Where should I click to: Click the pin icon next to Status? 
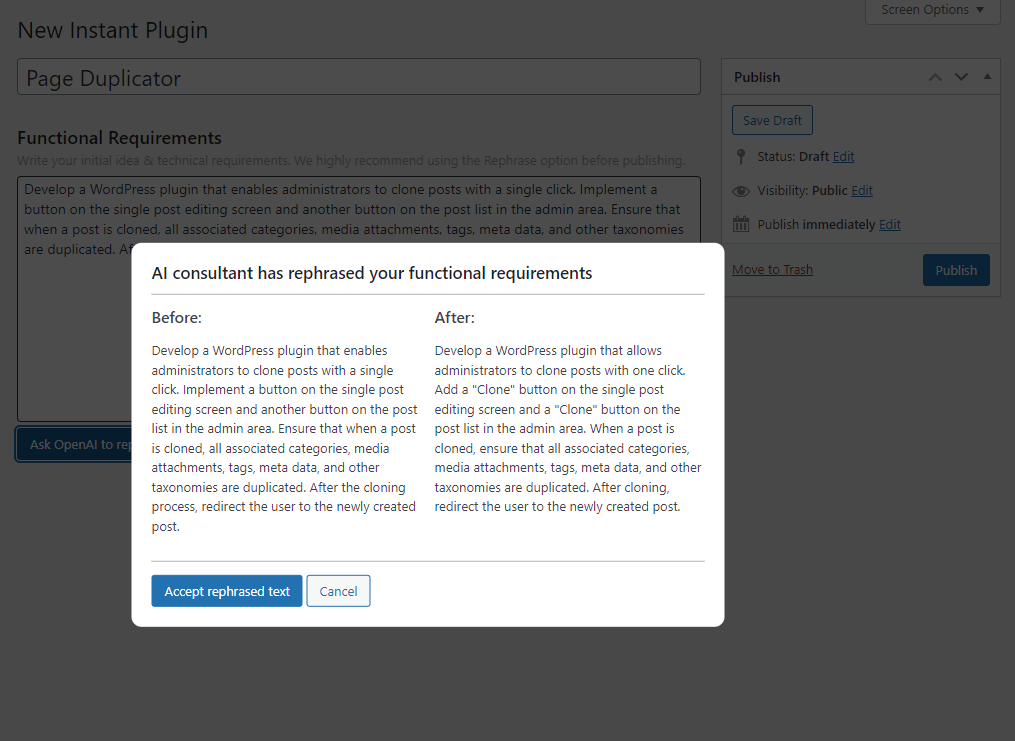(x=740, y=156)
